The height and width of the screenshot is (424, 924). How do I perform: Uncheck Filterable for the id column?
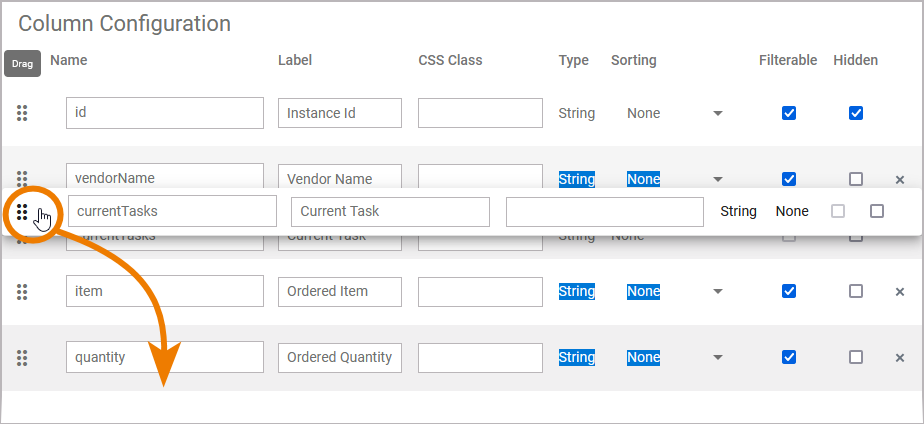[789, 113]
